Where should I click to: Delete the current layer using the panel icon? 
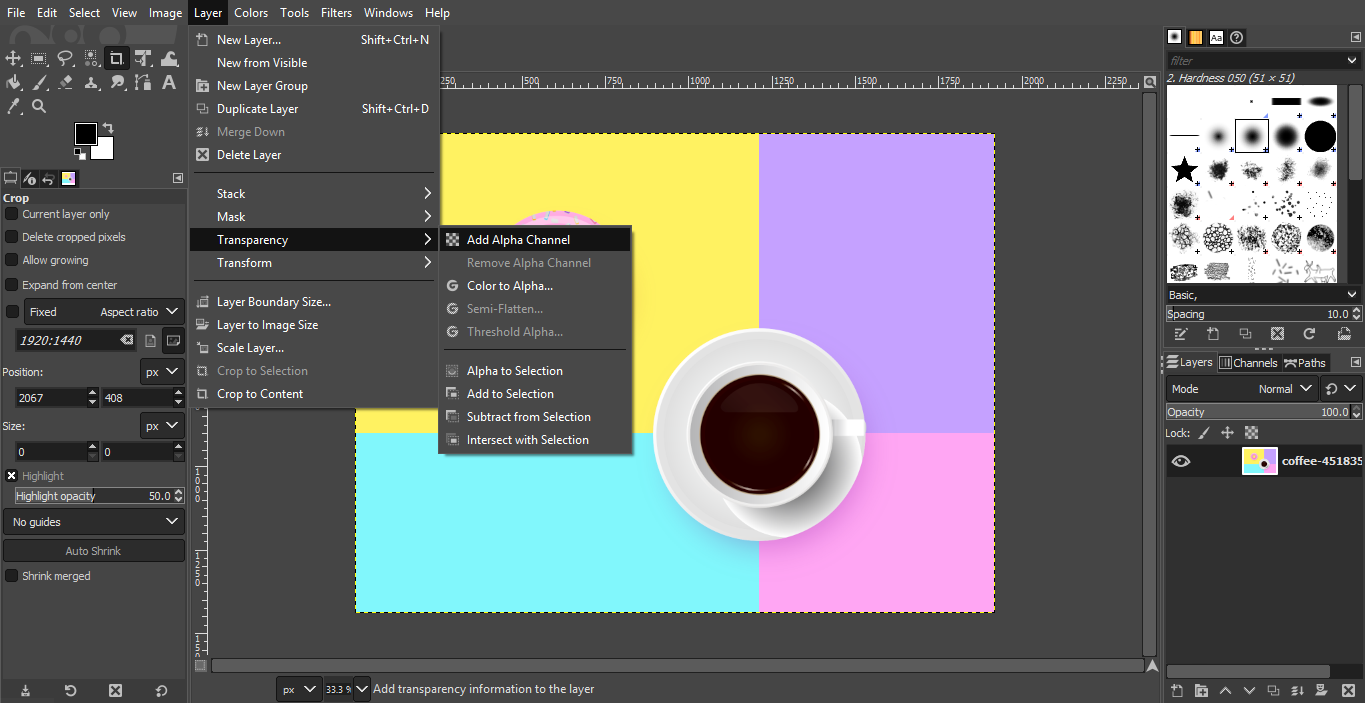1347,690
